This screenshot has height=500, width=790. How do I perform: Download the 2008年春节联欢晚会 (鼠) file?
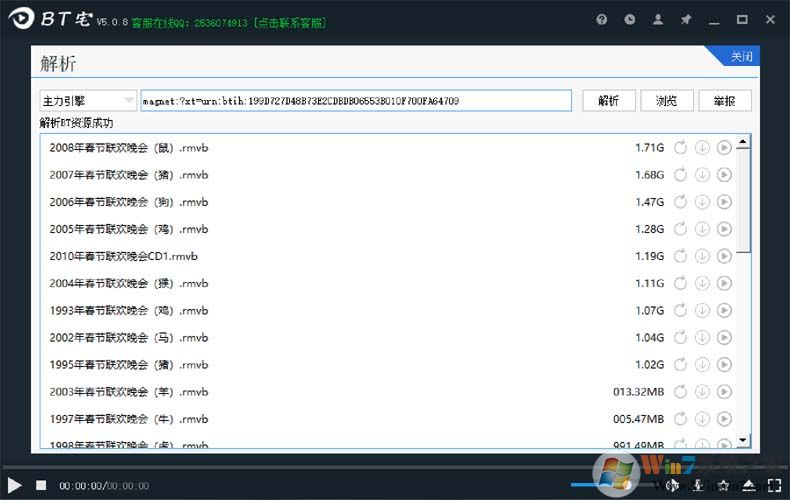click(702, 148)
